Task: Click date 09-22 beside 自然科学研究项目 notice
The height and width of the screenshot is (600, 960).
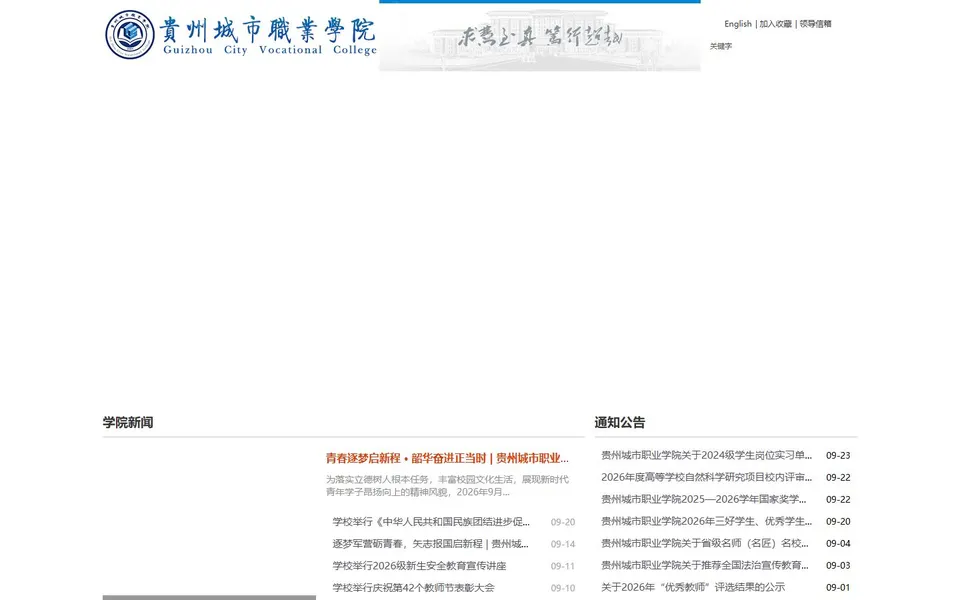Action: pos(838,478)
